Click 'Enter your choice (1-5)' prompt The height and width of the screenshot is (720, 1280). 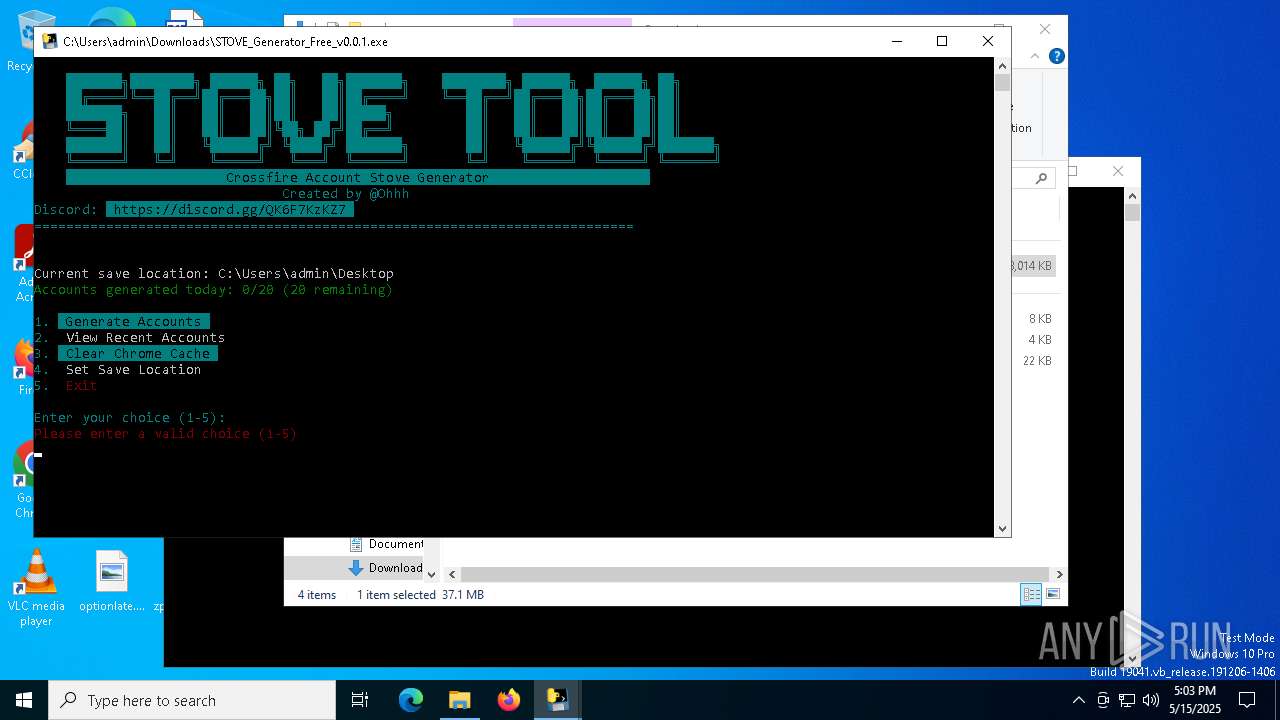[x=130, y=417]
